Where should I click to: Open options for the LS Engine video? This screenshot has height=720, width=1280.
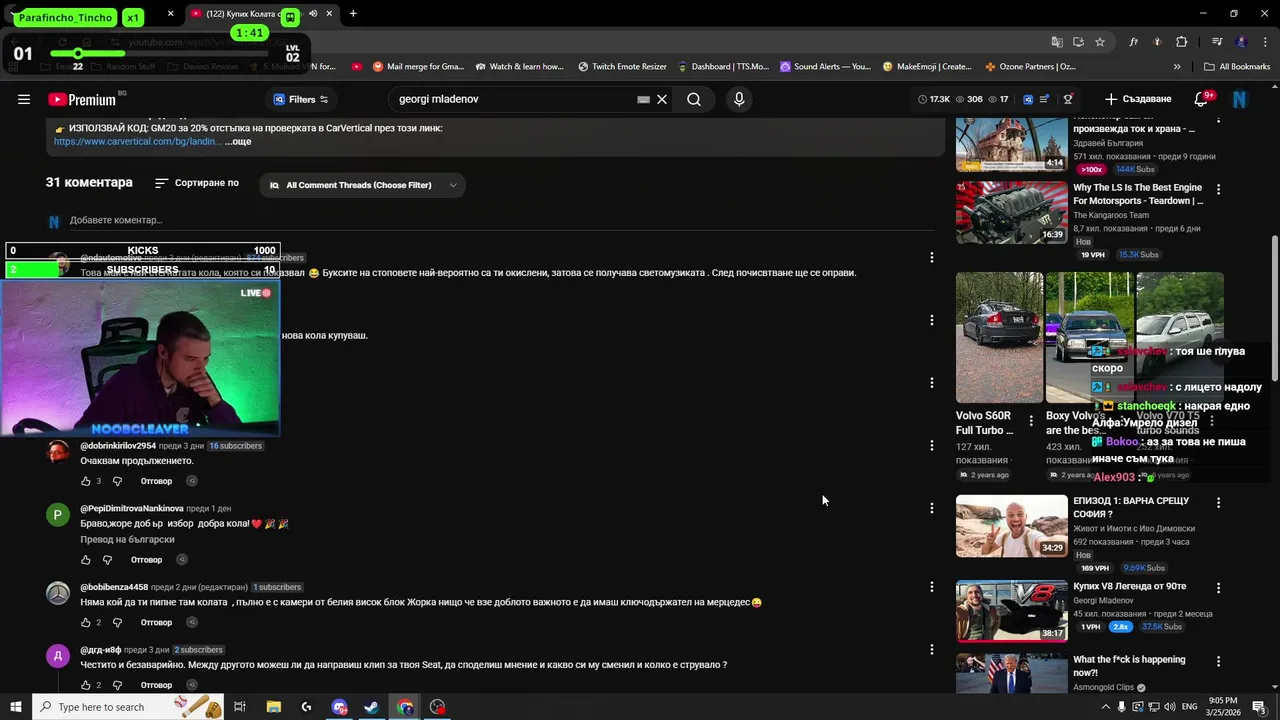[x=1218, y=189]
